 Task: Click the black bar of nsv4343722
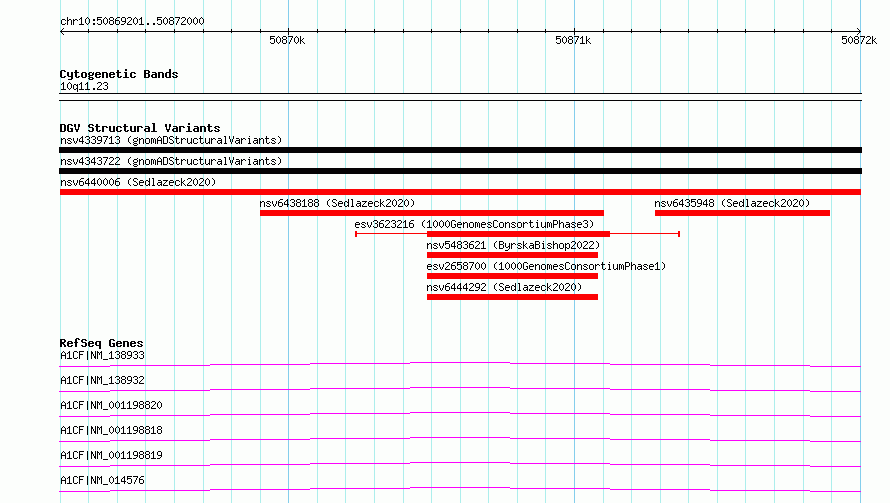coord(460,171)
